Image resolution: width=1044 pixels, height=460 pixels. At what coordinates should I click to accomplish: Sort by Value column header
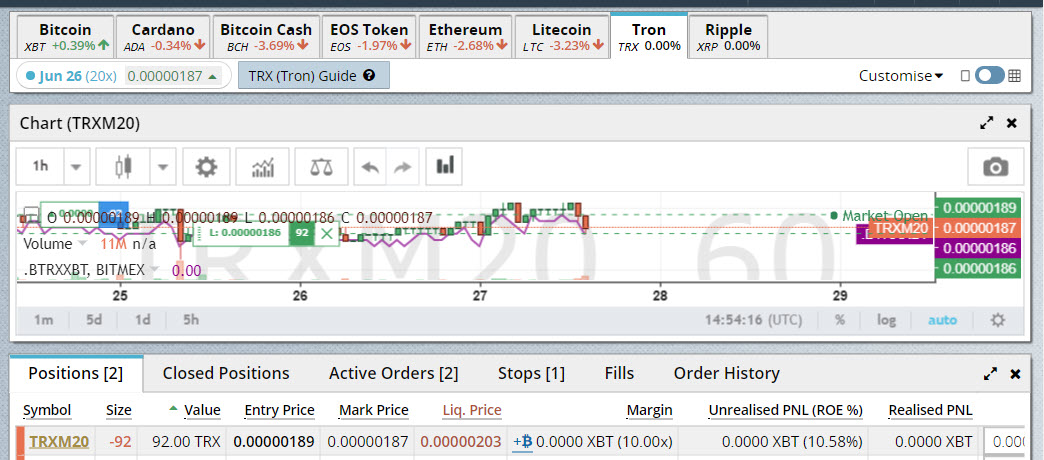click(202, 410)
